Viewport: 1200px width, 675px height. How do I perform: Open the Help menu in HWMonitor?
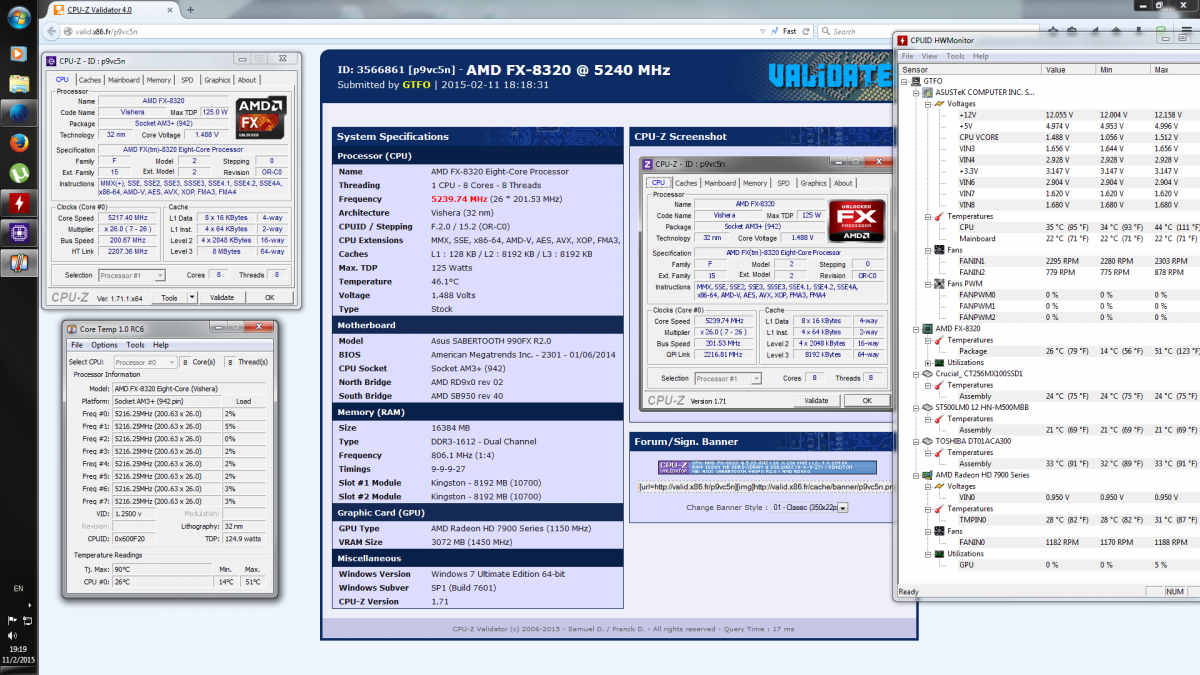[981, 56]
